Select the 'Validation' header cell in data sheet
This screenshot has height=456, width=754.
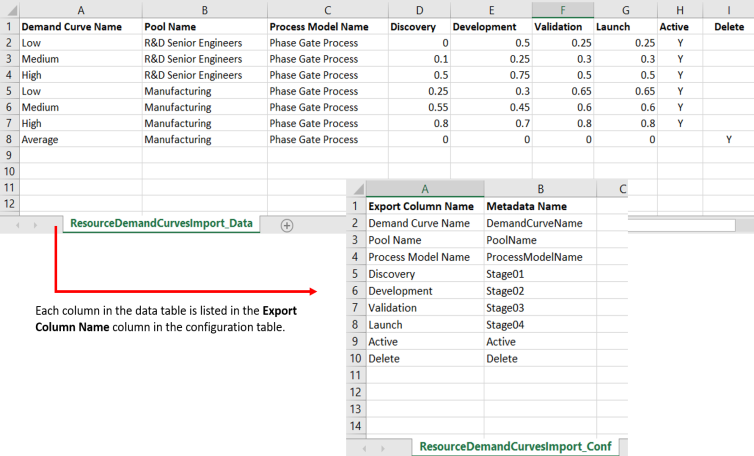563,27
